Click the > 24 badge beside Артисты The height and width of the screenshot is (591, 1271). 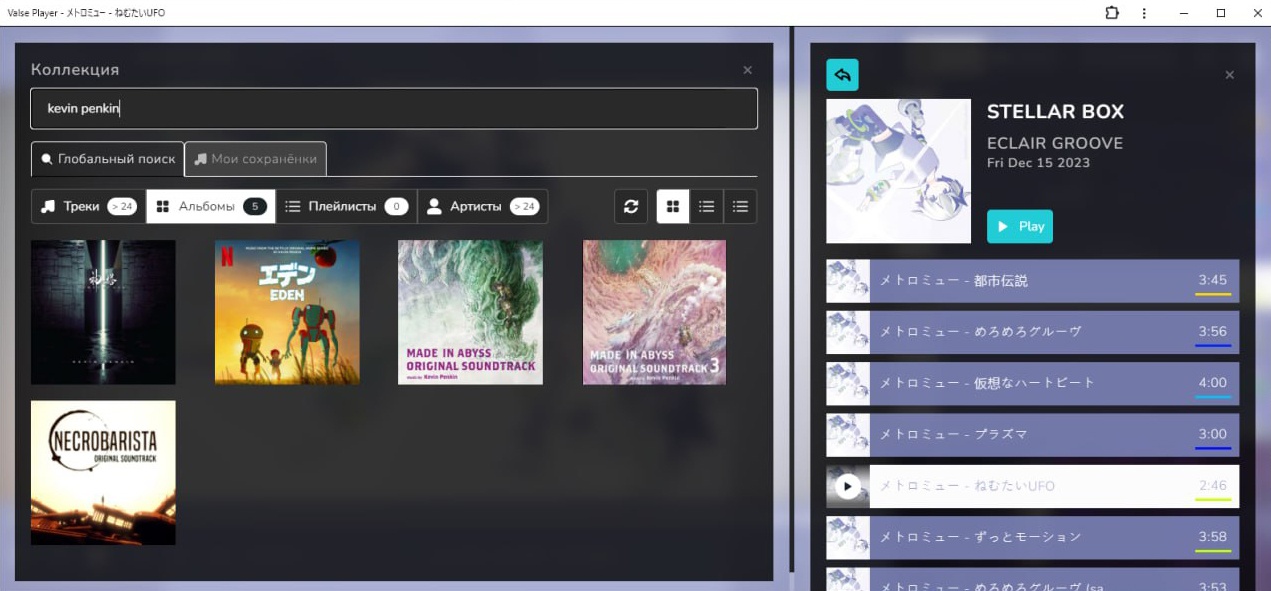(x=524, y=206)
